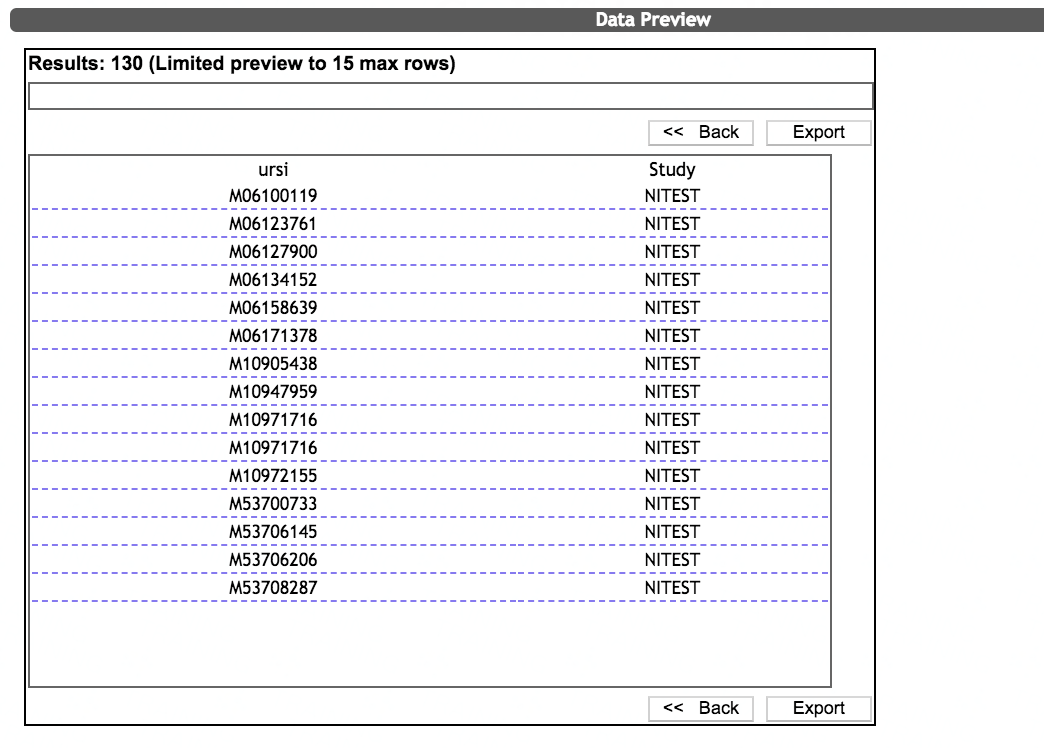Click the Data Preview title bar

[527, 20]
